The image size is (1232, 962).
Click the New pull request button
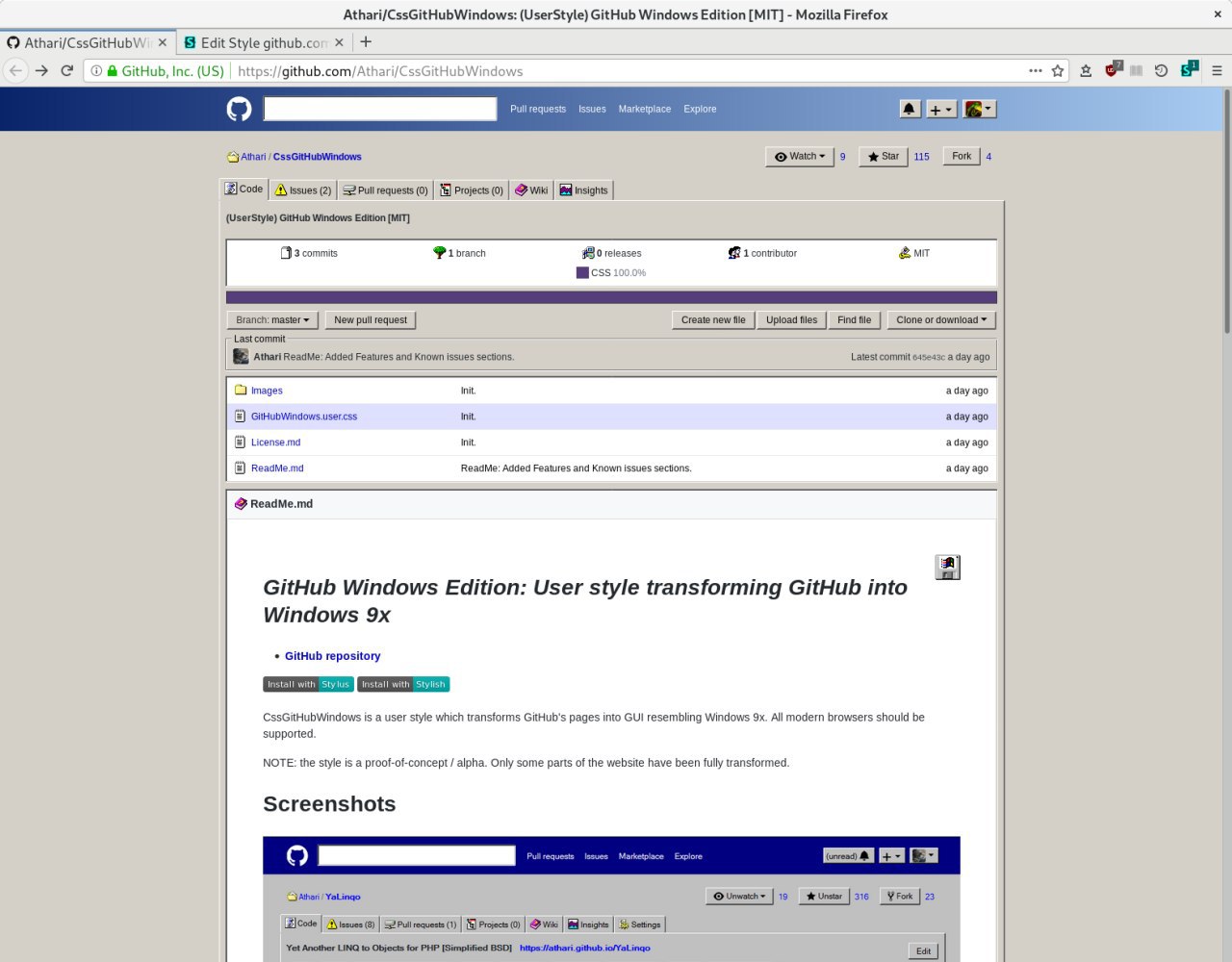click(371, 319)
